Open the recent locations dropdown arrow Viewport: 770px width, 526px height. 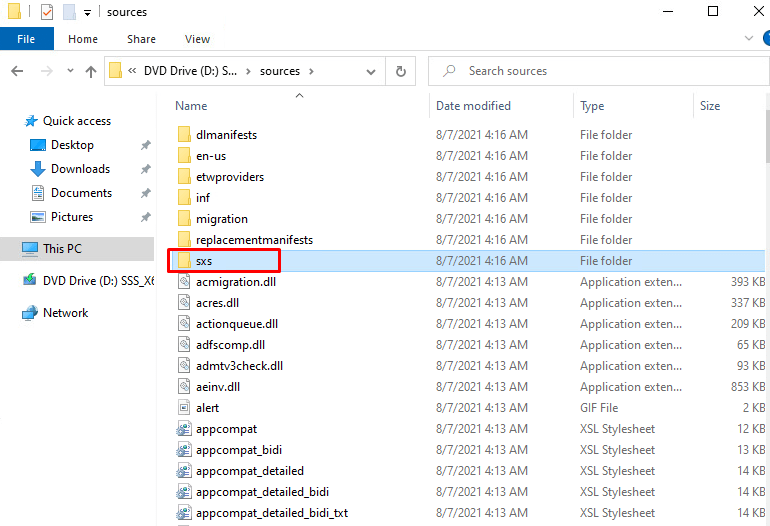70,71
